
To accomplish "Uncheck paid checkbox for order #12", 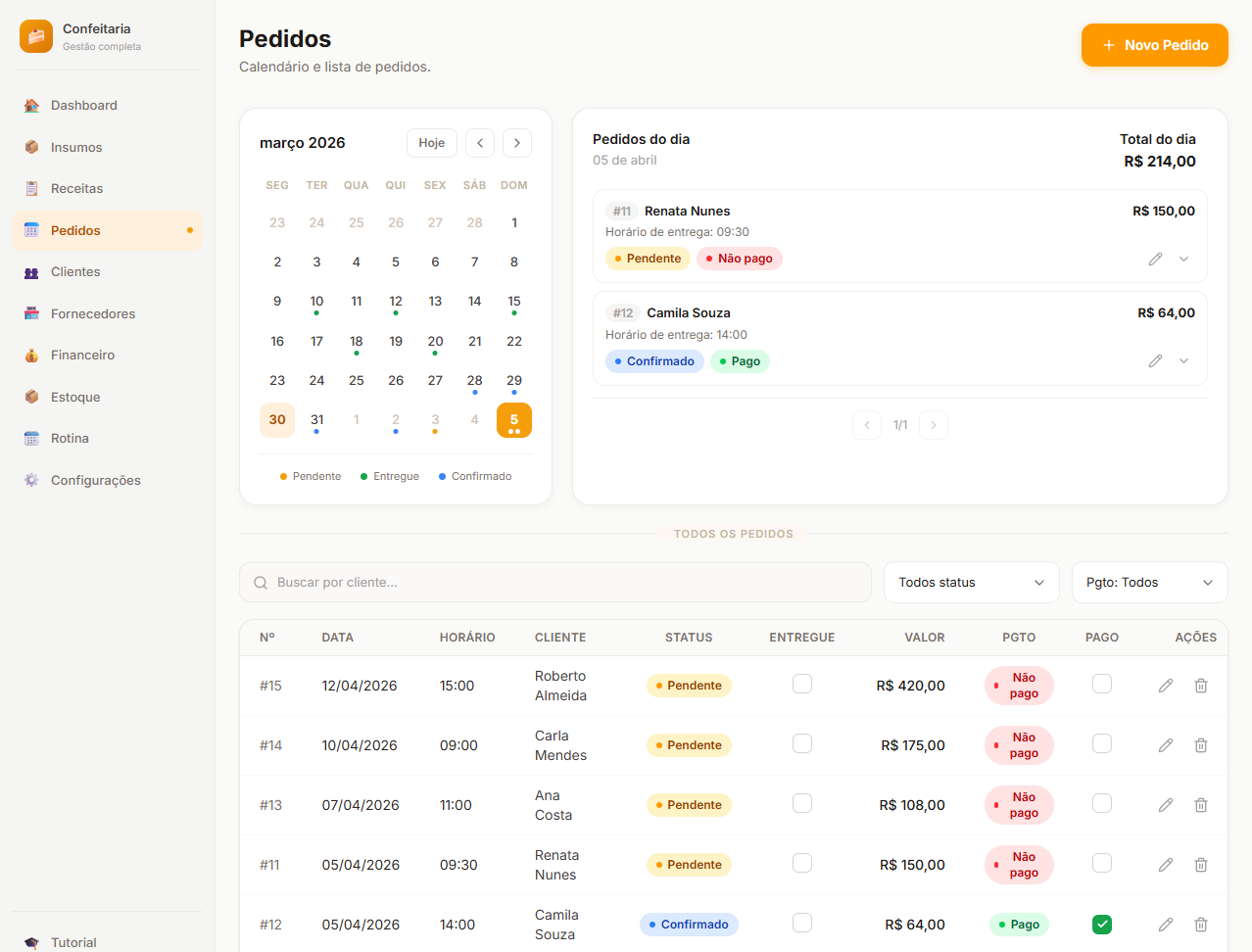I will [1101, 924].
